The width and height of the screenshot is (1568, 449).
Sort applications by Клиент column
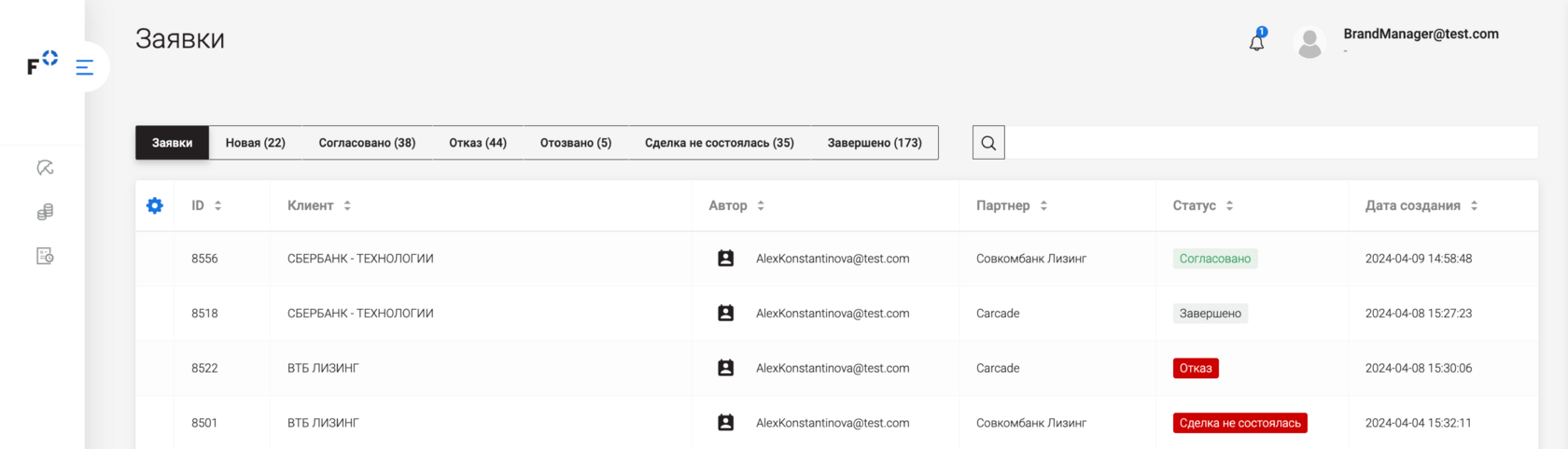pos(347,205)
